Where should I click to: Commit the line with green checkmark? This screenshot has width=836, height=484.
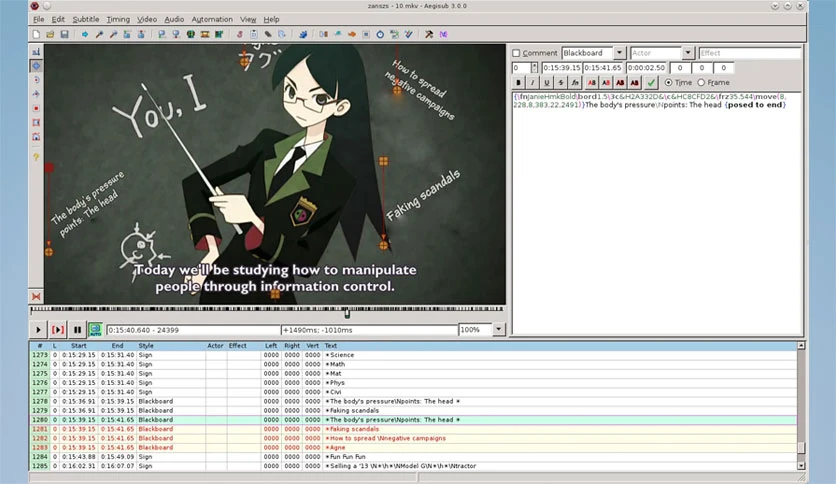[651, 83]
